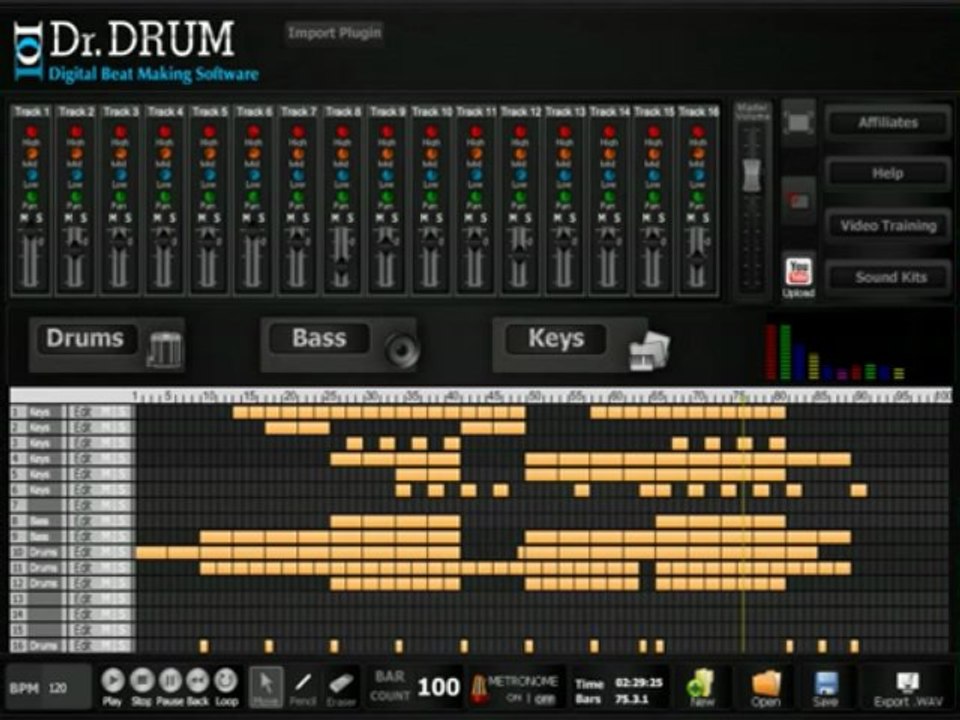This screenshot has height=720, width=960.
Task: Click Track 3 blue Low knob
Action: coord(120,176)
